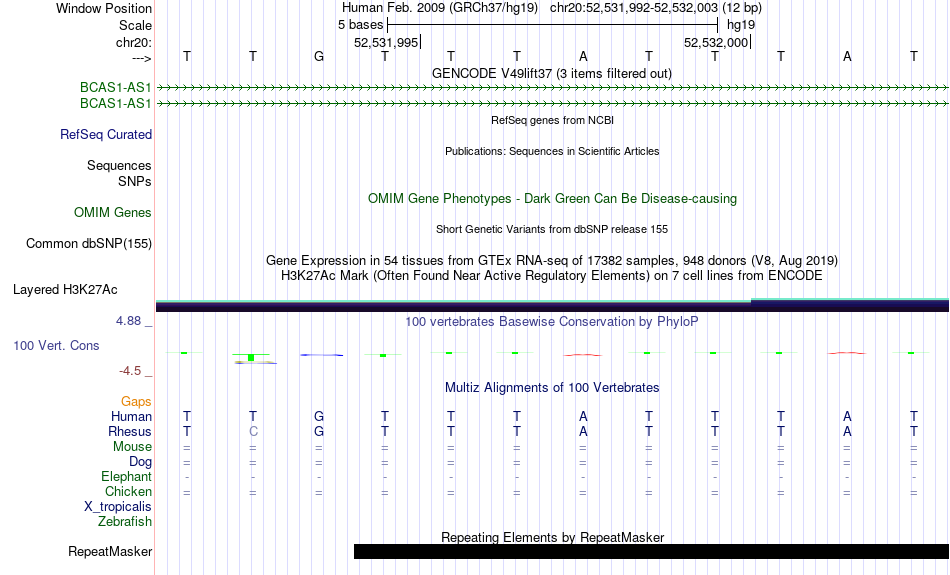
Task: Click the RefSeq Curated track label
Action: coord(105,135)
